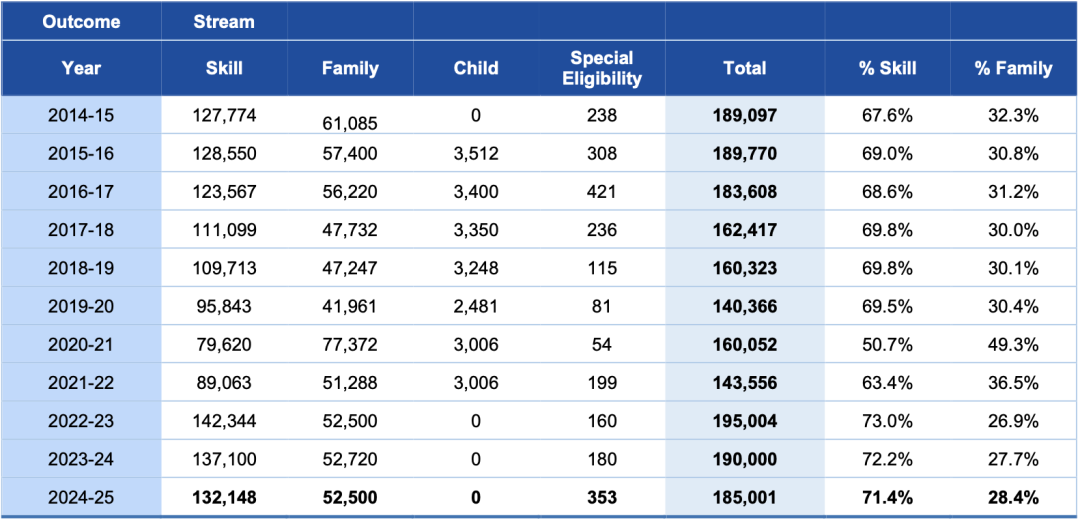Image resolution: width=1080 pixels, height=520 pixels.
Task: Click the Total column header
Action: coord(745,68)
